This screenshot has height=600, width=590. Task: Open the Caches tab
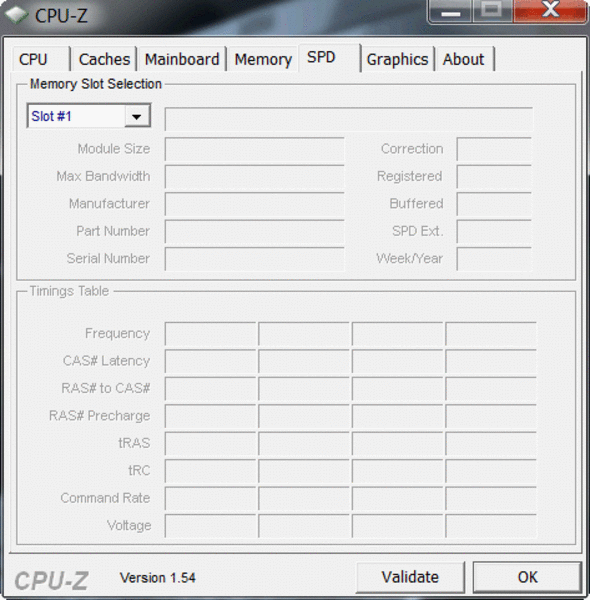104,59
